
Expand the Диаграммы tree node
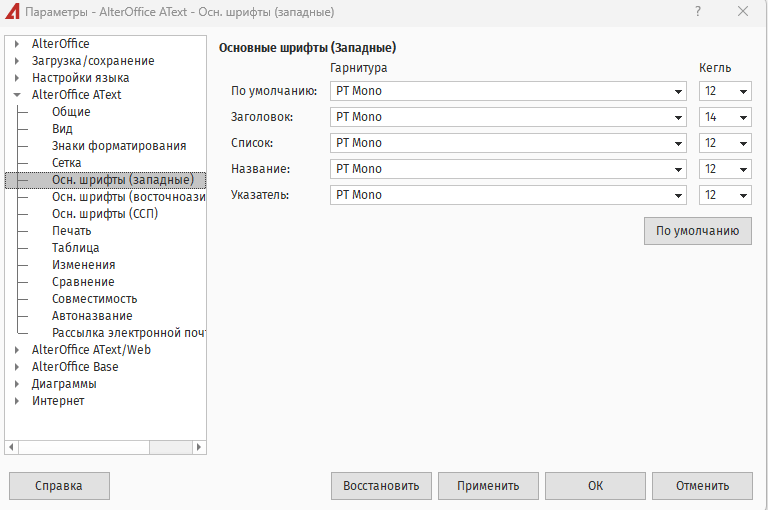point(17,384)
